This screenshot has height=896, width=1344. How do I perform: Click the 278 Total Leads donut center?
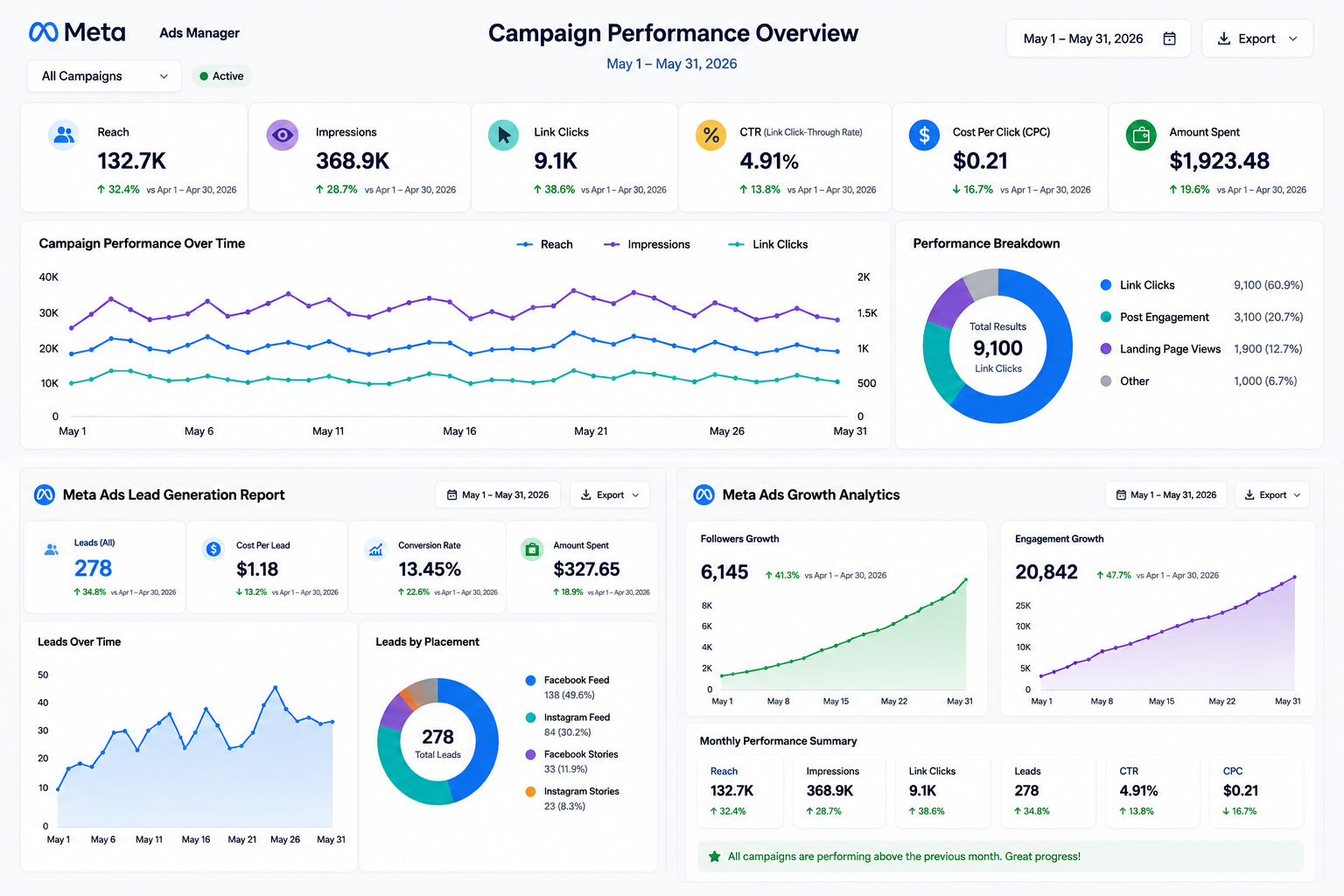(437, 742)
